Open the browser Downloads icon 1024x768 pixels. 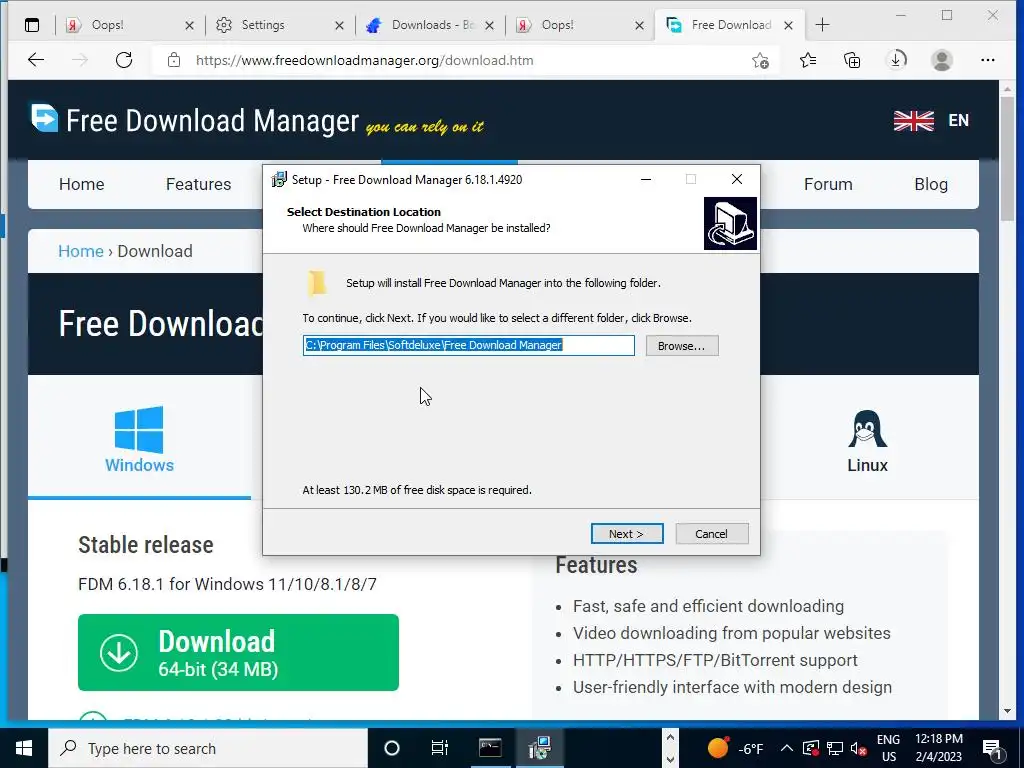[x=897, y=60]
